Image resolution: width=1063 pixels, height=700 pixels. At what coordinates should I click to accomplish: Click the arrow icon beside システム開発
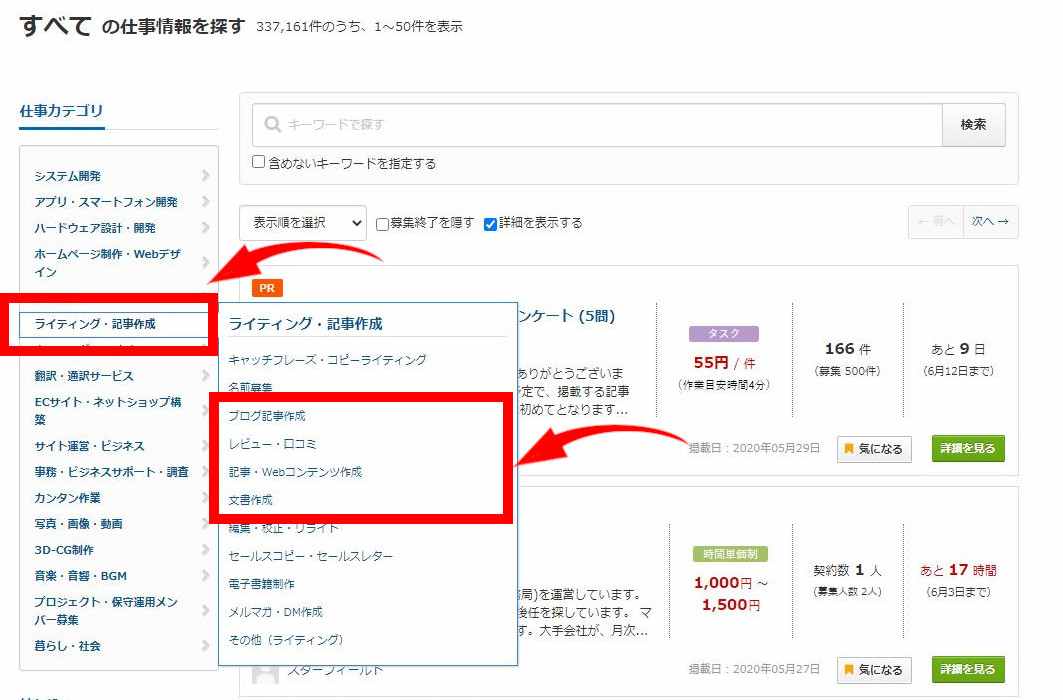coord(207,175)
